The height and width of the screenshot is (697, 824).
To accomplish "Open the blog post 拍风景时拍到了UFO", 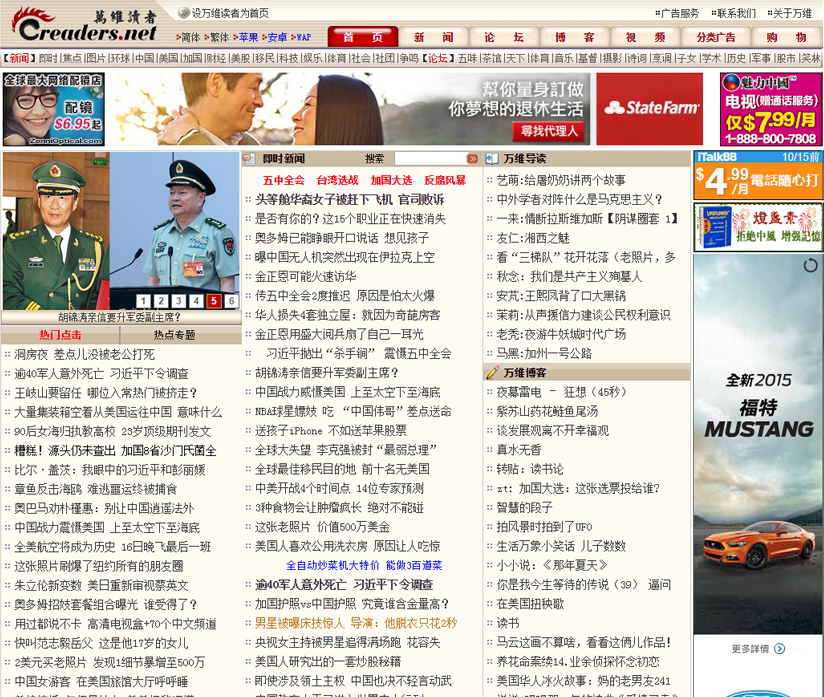I will (544, 527).
